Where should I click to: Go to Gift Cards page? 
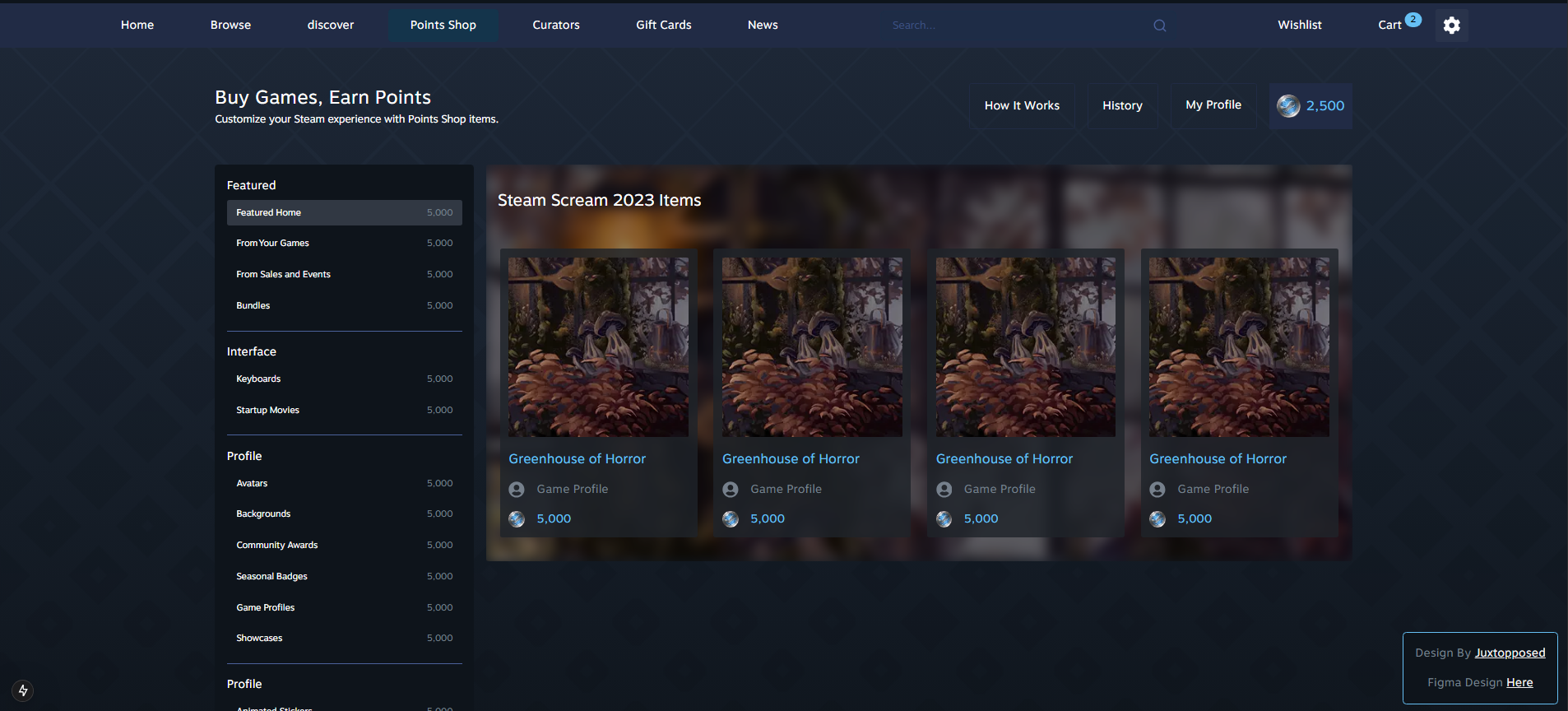pos(664,26)
